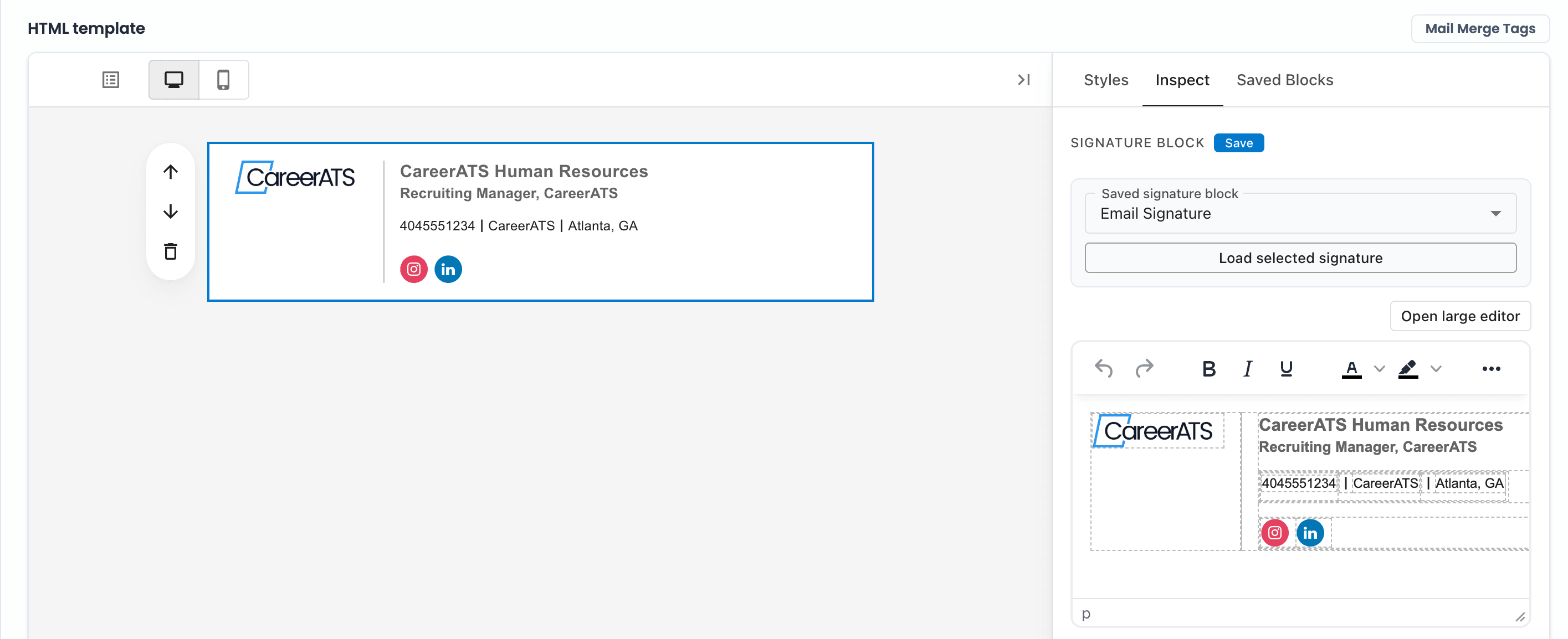
Task: Click 'CareerATS Human Resources' in template preview
Action: (x=524, y=172)
